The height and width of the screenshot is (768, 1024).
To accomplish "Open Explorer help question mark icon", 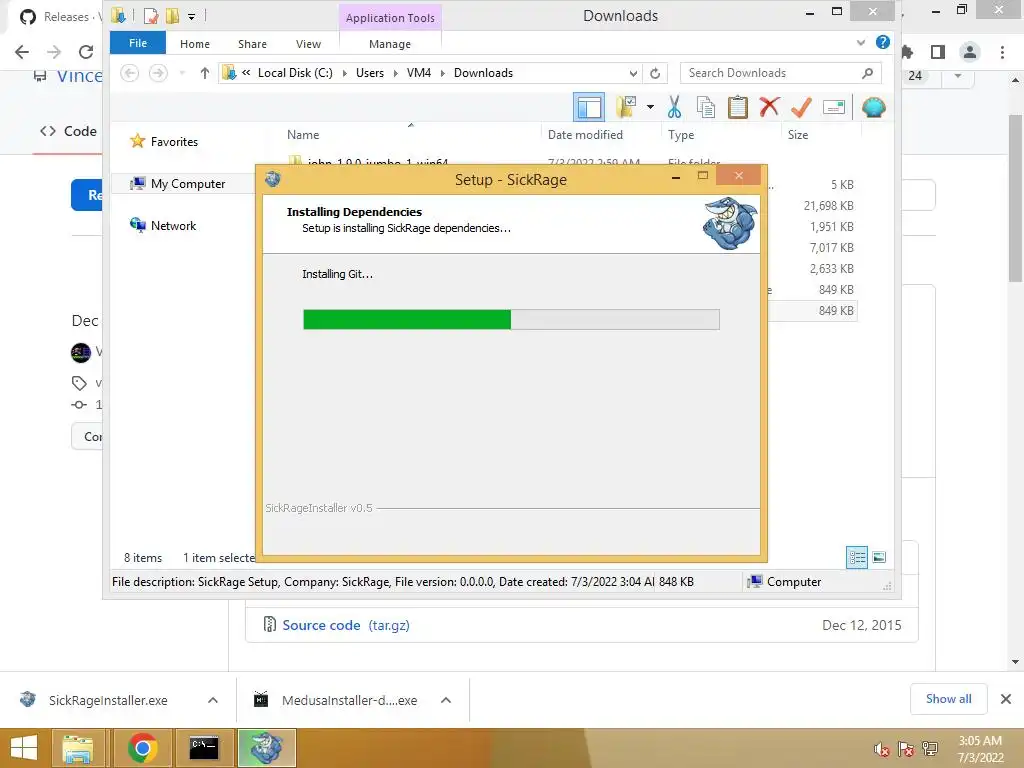I will [883, 42].
